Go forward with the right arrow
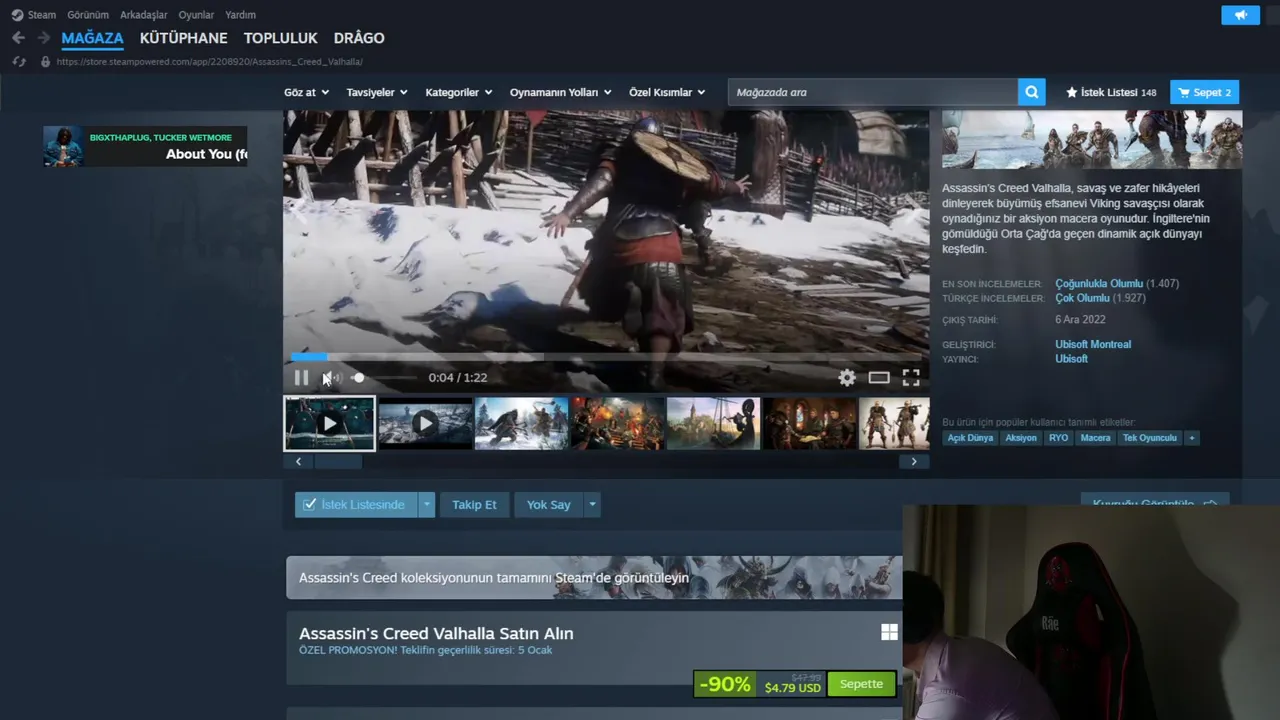This screenshot has height=720, width=1280. (x=43, y=38)
